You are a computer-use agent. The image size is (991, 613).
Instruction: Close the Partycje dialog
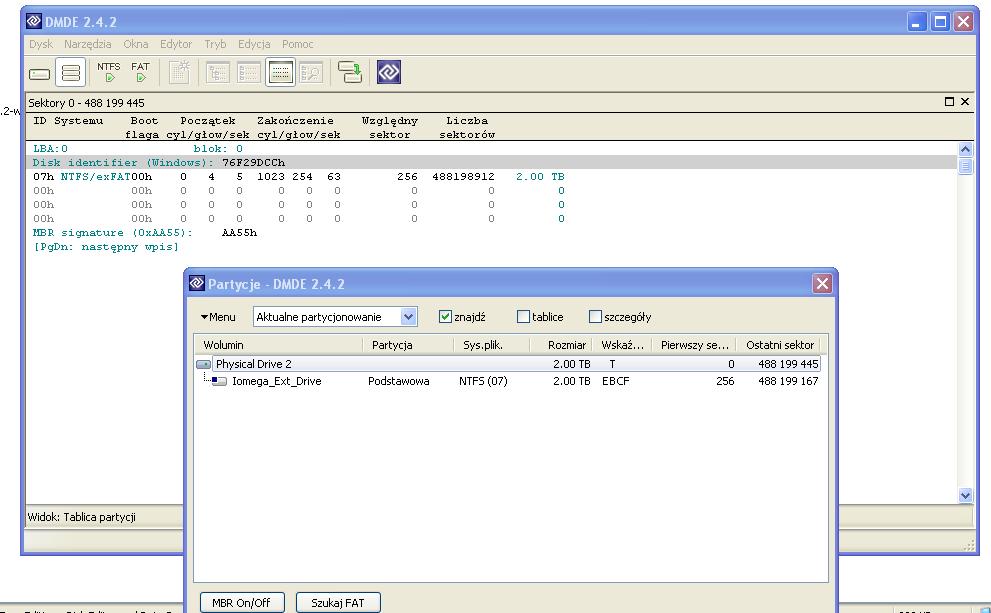pos(822,284)
